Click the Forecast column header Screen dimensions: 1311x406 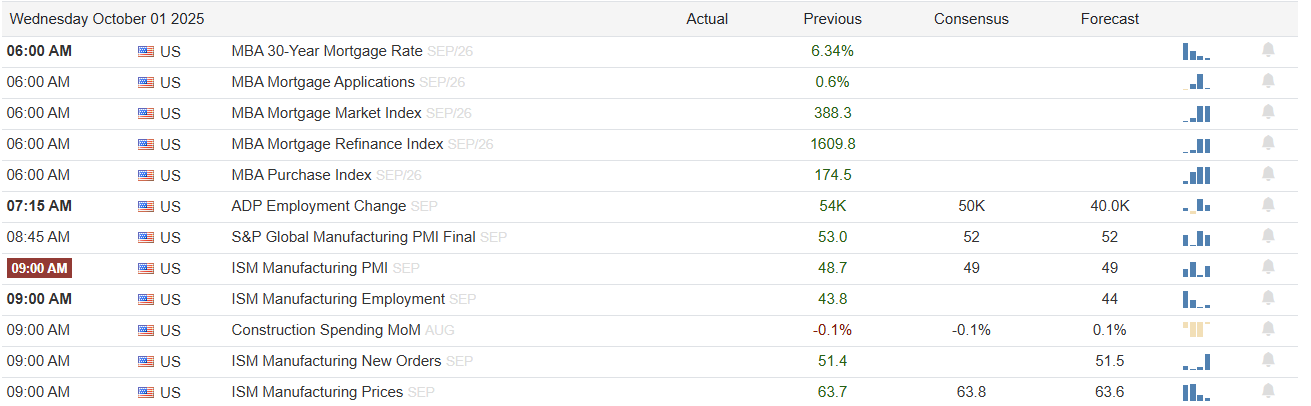pos(1110,19)
